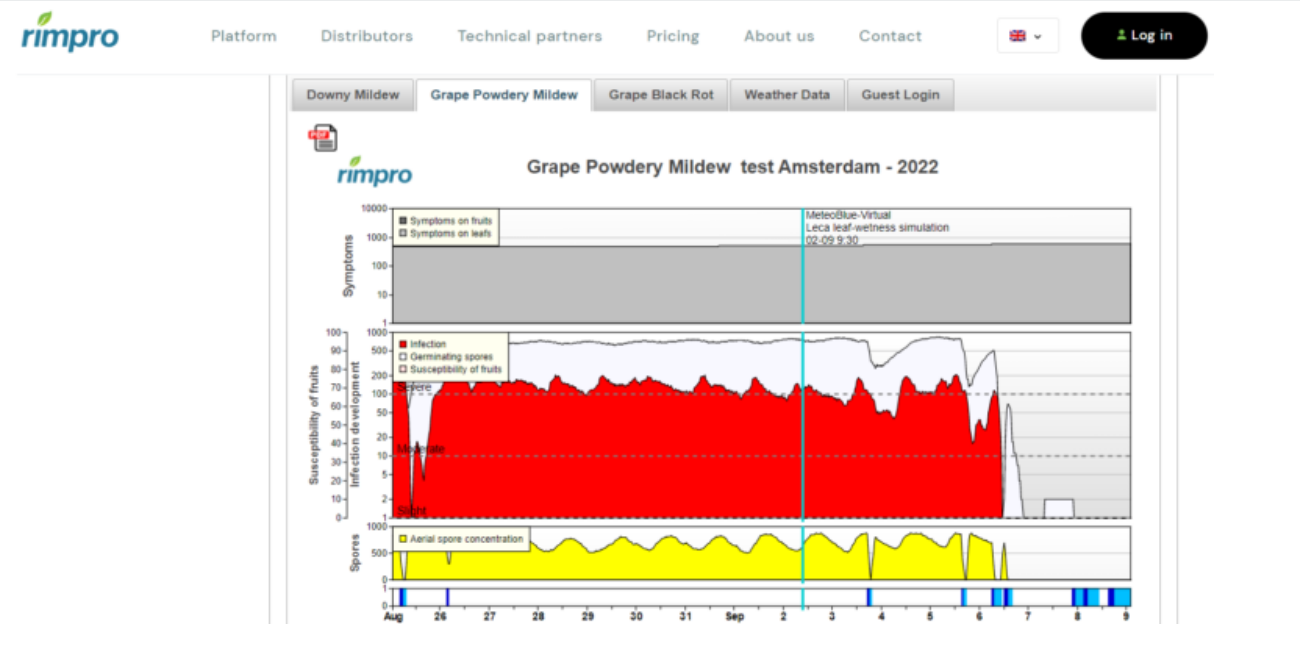Click the UK flag language icon
This screenshot has height=660, width=1300.
1018,36
